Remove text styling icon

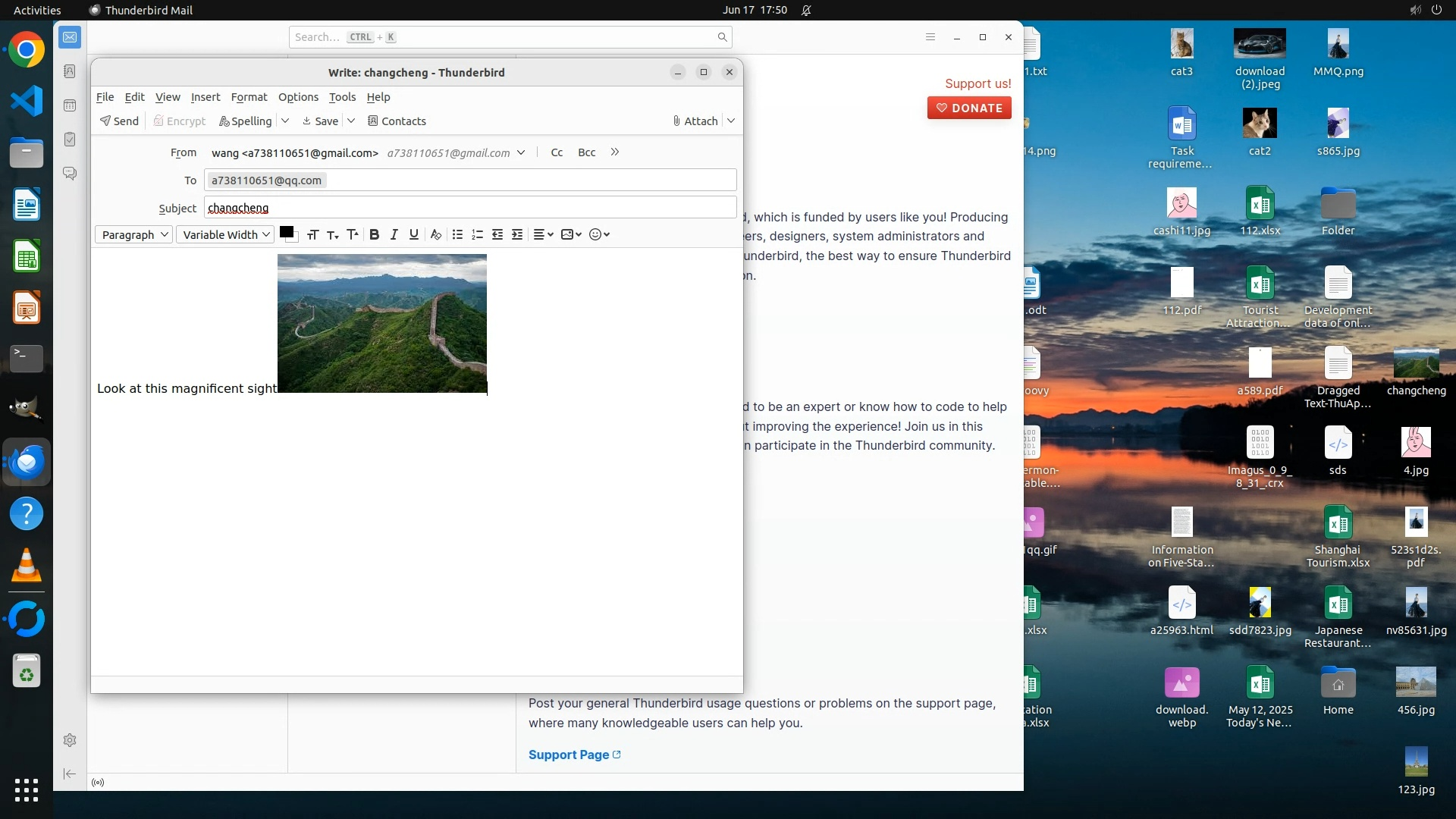click(x=435, y=235)
